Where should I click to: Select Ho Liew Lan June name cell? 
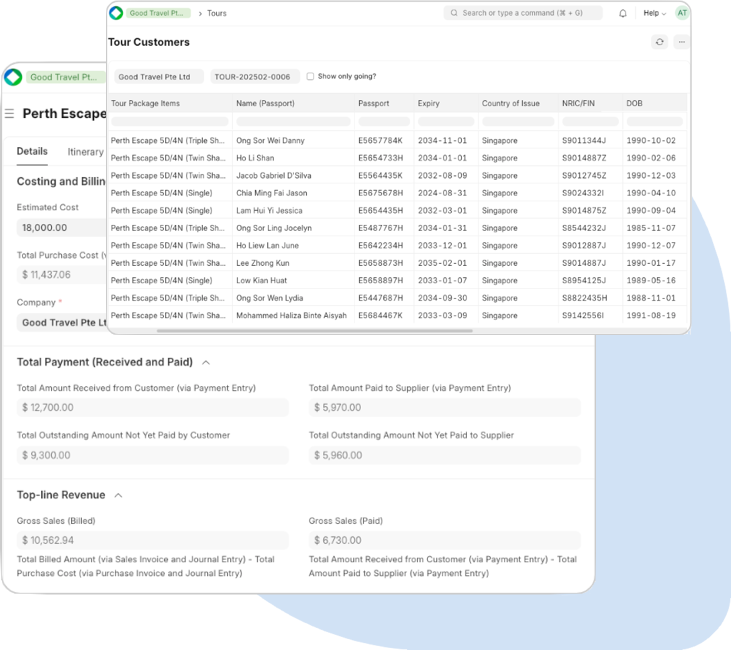293,245
